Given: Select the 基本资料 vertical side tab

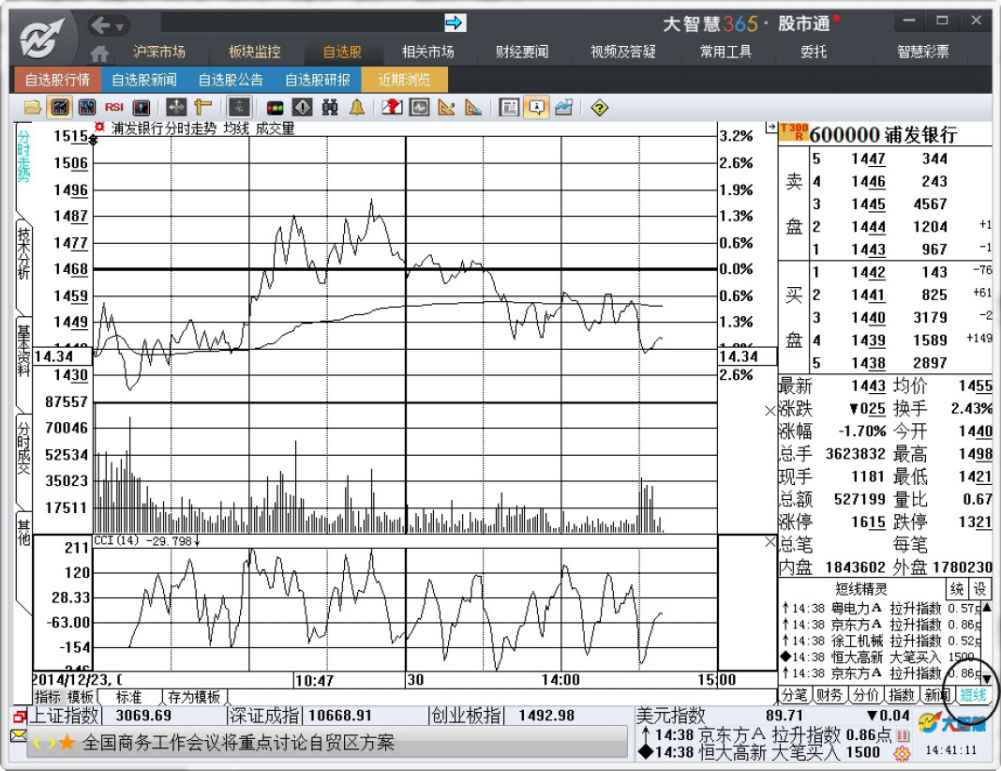Looking at the screenshot, I should point(23,351).
